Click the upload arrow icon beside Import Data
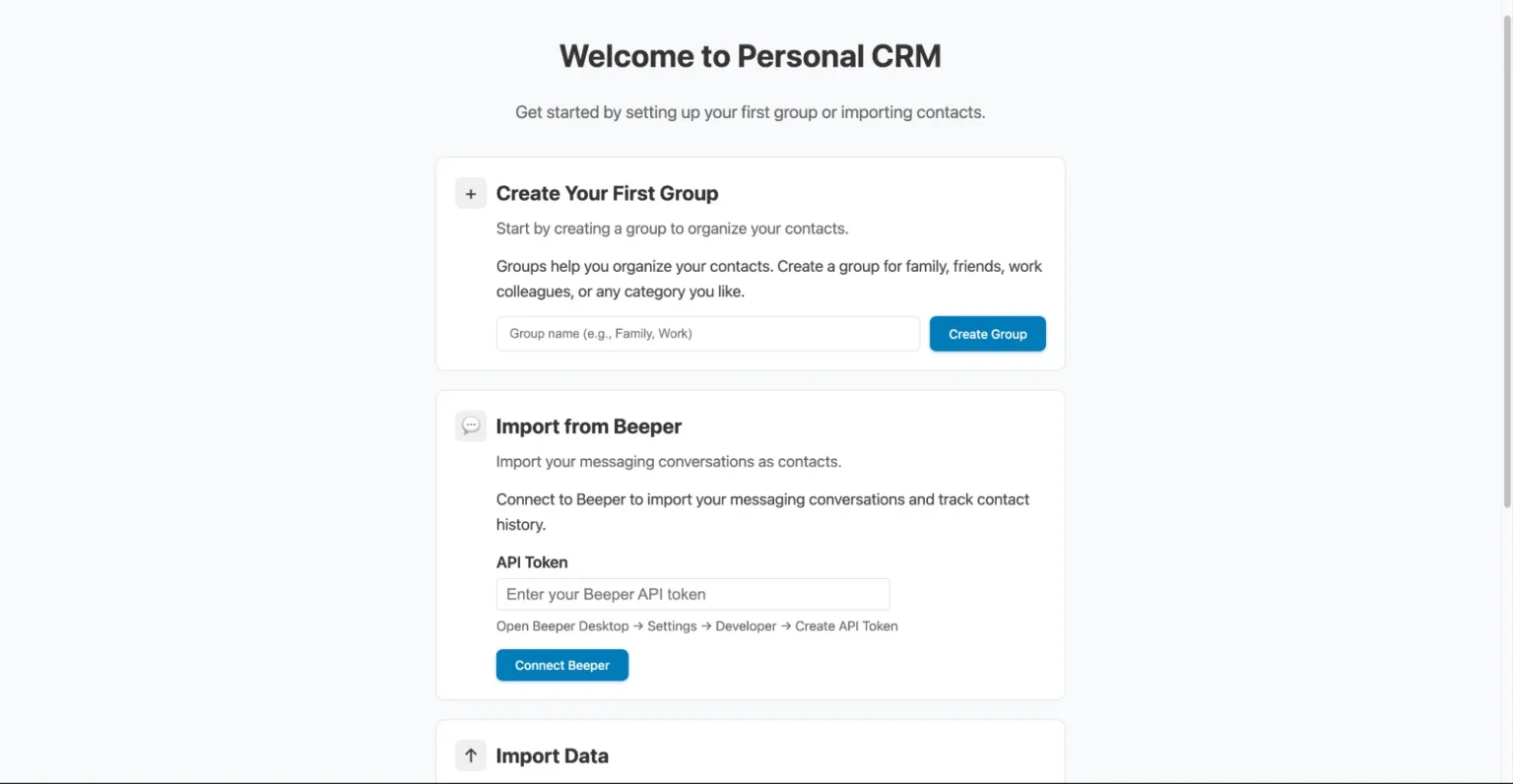This screenshot has width=1513, height=784. (x=471, y=755)
